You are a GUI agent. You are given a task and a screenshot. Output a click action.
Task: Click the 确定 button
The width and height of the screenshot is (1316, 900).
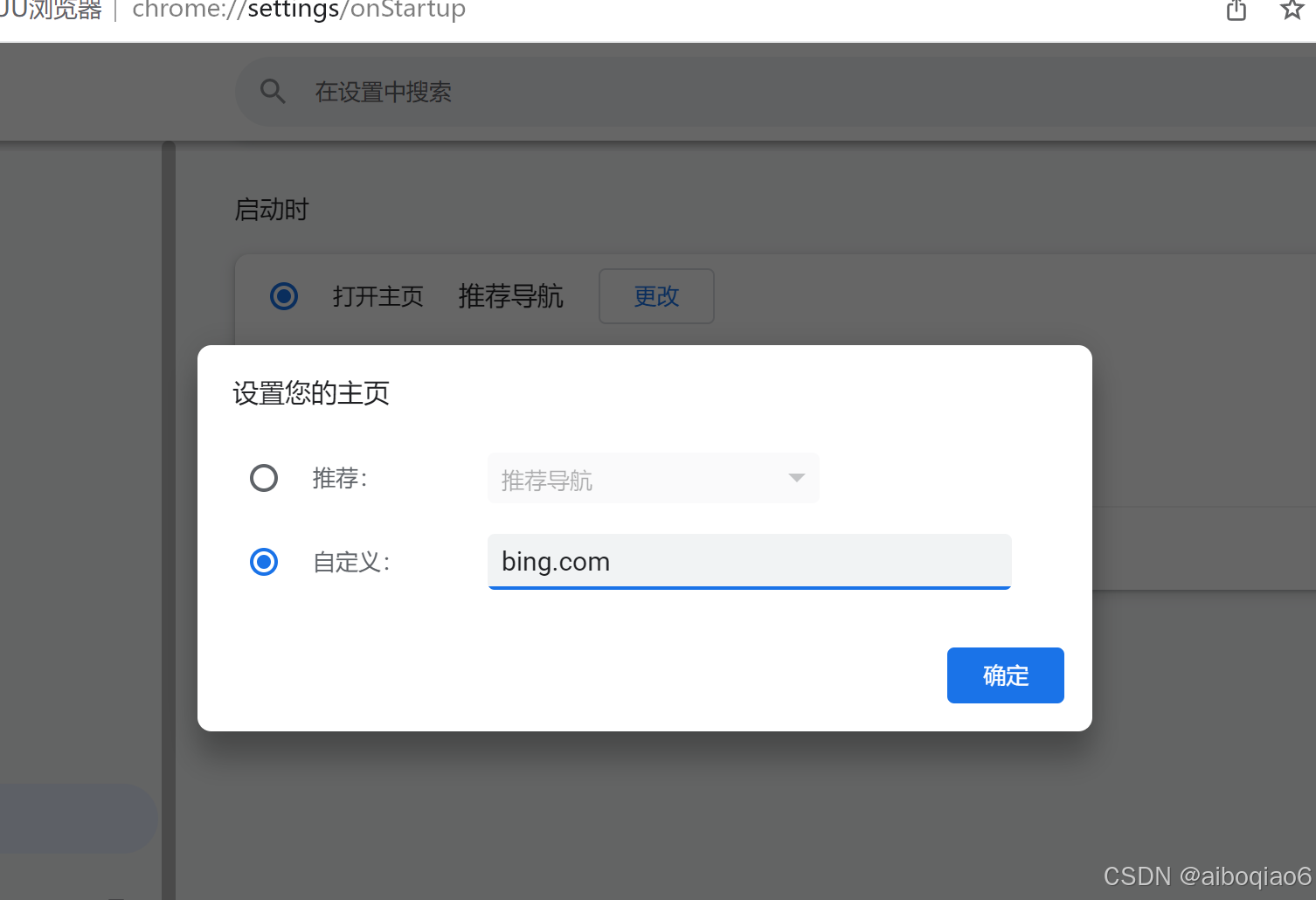[1006, 675]
